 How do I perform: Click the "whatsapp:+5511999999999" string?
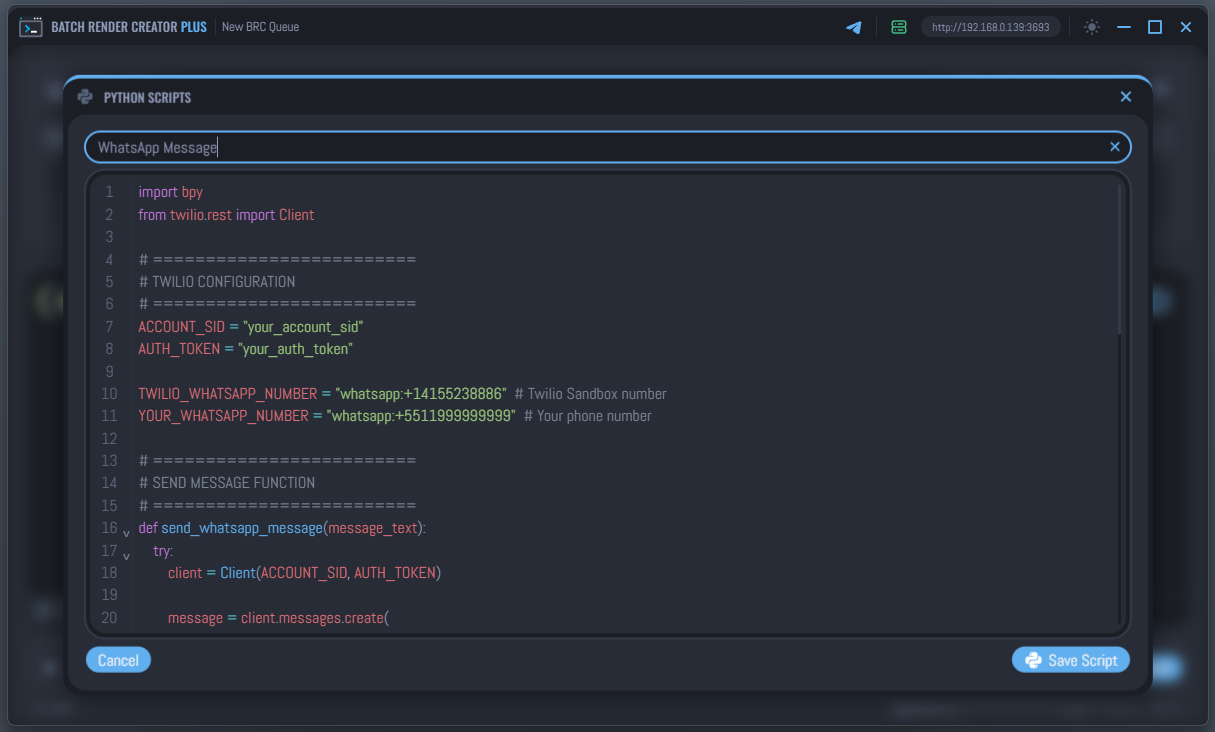tap(421, 416)
